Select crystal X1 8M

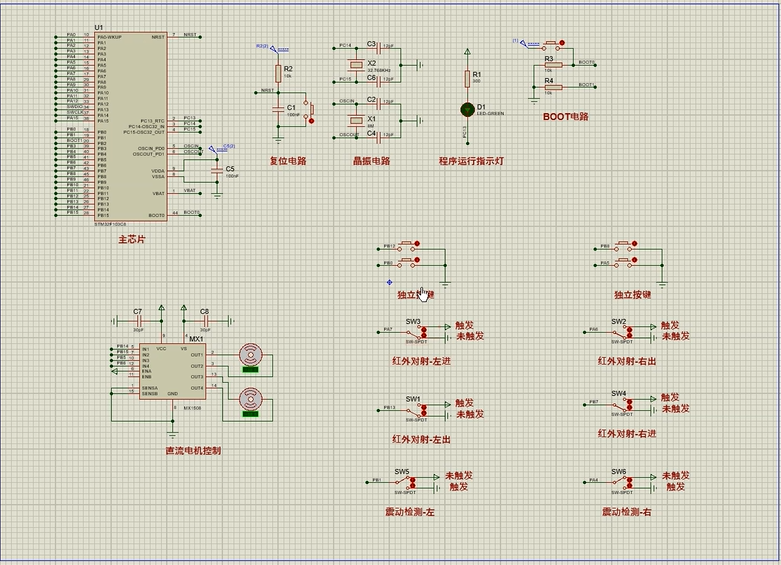[x=356, y=120]
